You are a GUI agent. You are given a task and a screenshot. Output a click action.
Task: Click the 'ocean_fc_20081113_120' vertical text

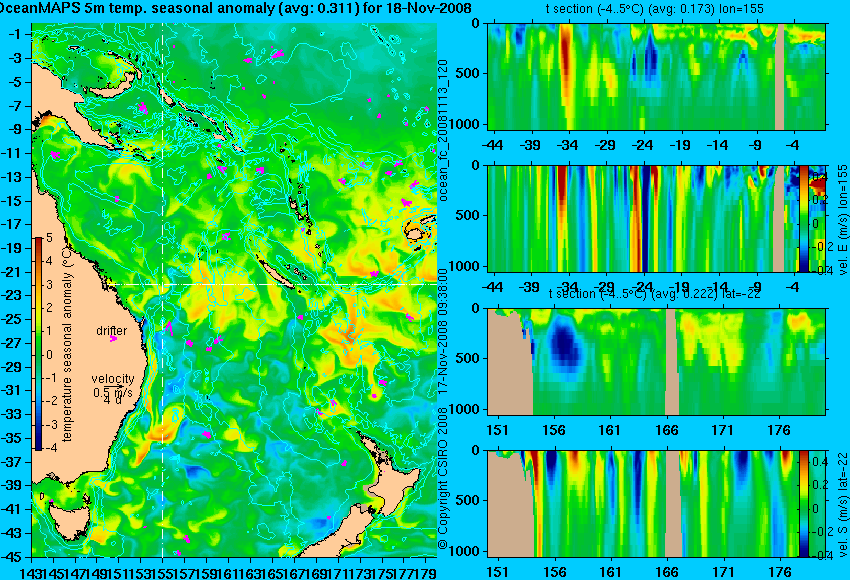(443, 131)
